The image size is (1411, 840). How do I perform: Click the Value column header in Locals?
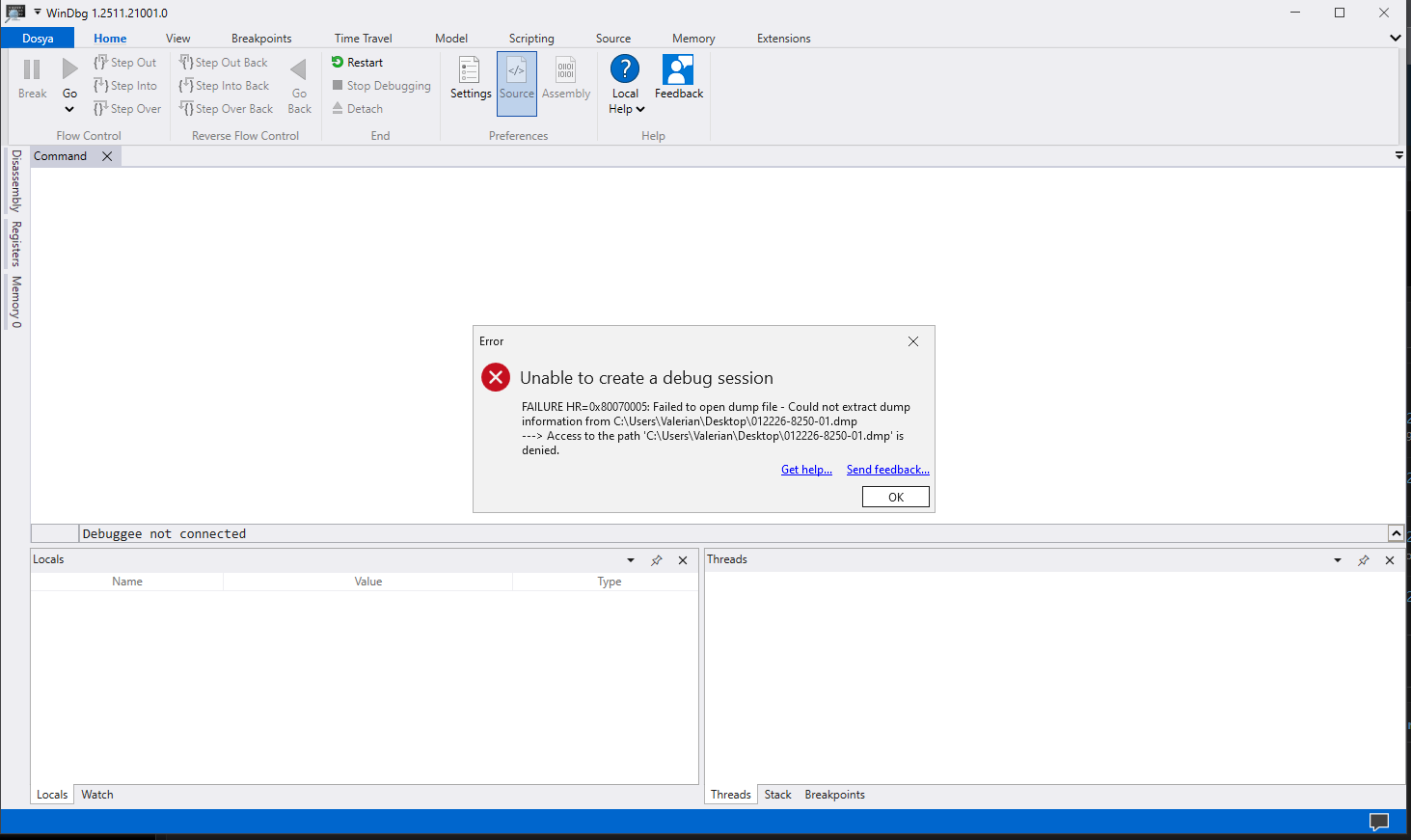368,582
